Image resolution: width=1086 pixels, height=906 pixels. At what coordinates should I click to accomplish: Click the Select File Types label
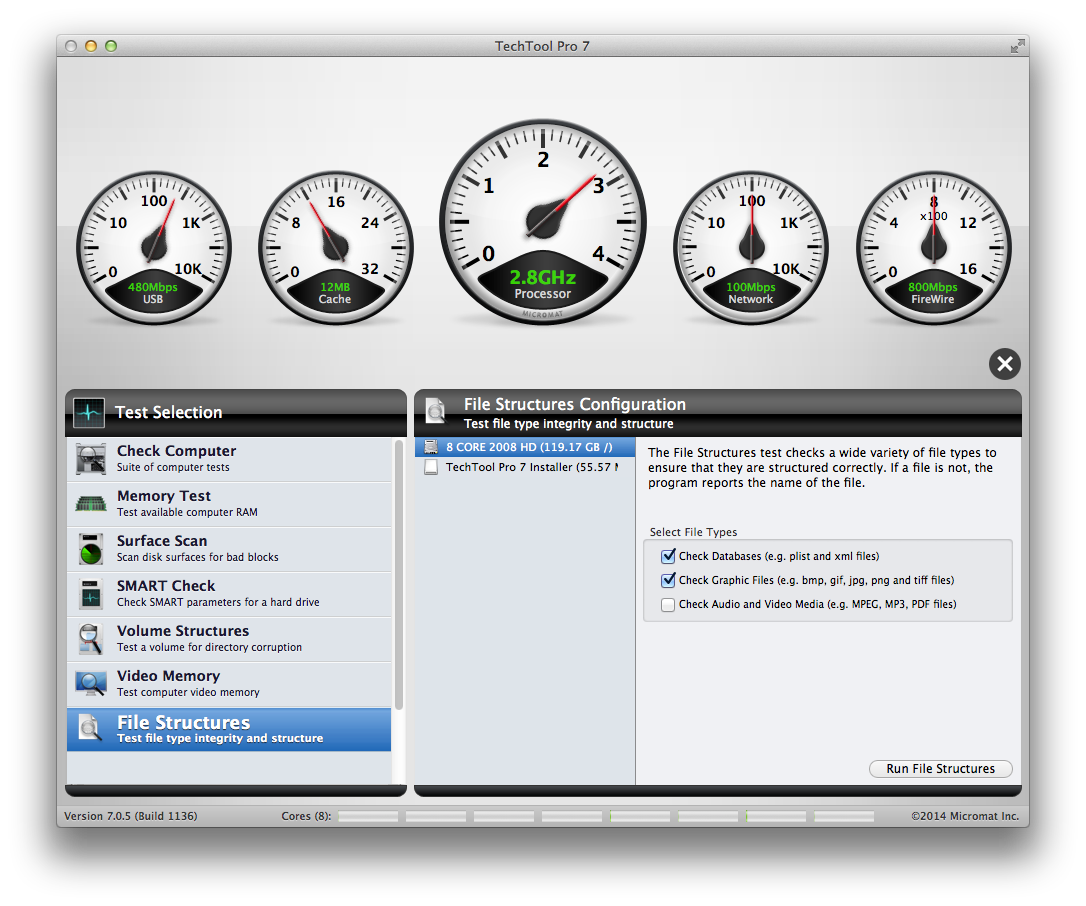coord(693,532)
